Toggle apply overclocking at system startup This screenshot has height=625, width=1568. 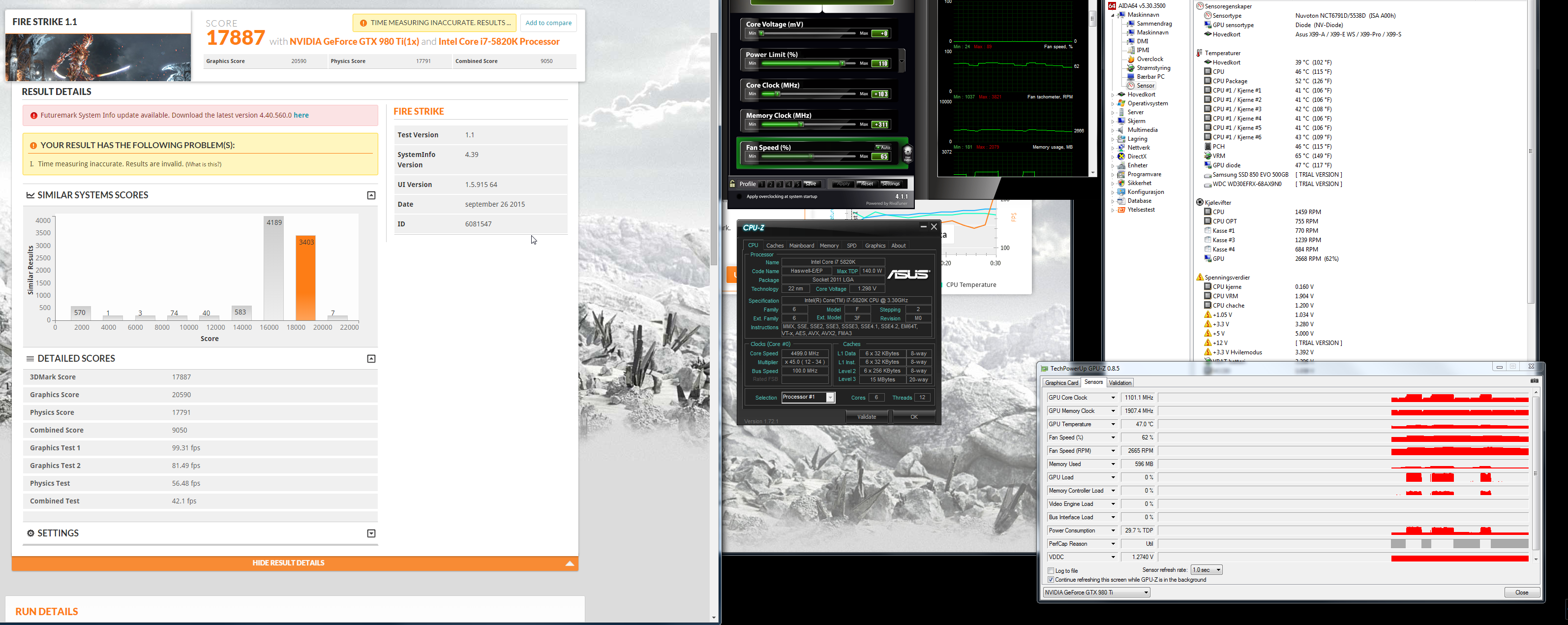click(x=739, y=197)
